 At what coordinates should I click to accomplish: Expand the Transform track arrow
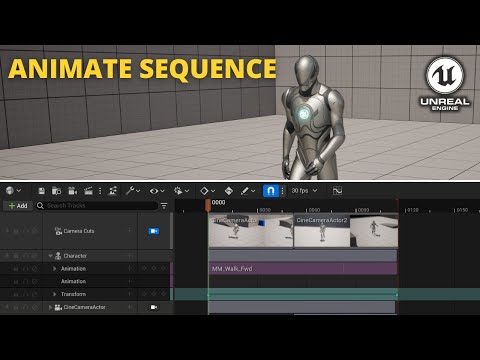(55, 294)
